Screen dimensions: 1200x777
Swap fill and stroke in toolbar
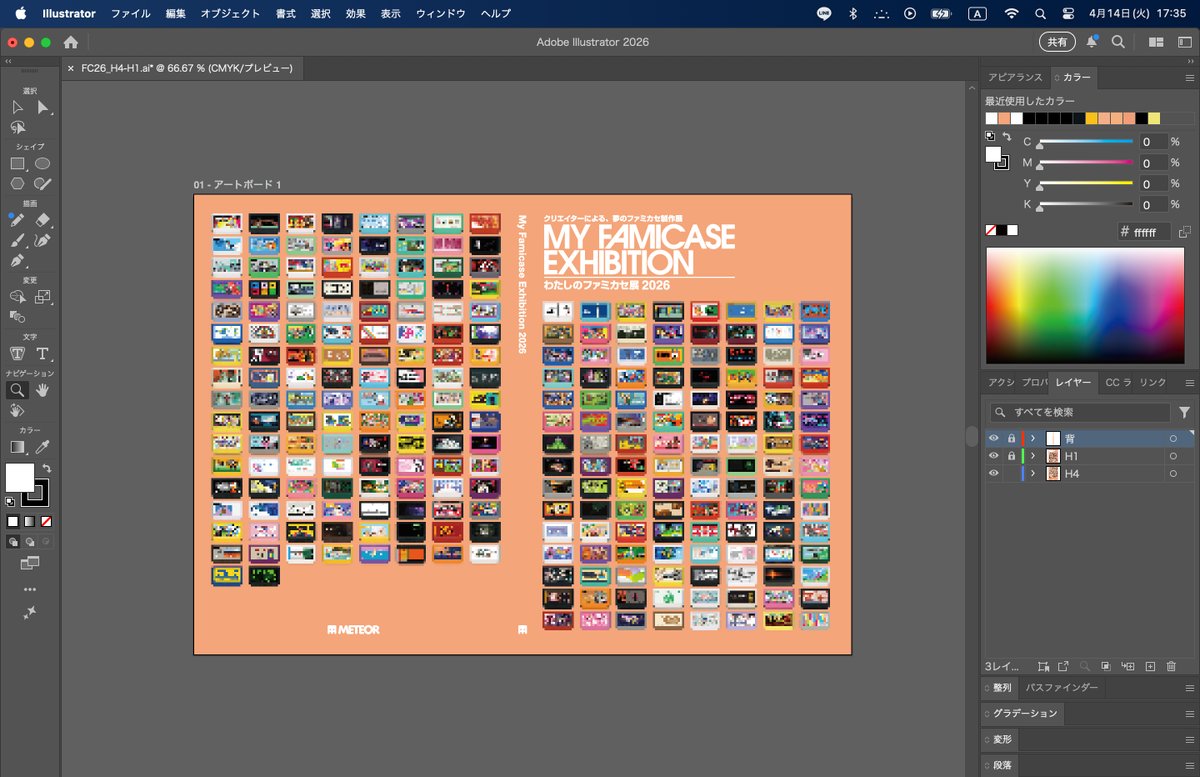coord(47,468)
